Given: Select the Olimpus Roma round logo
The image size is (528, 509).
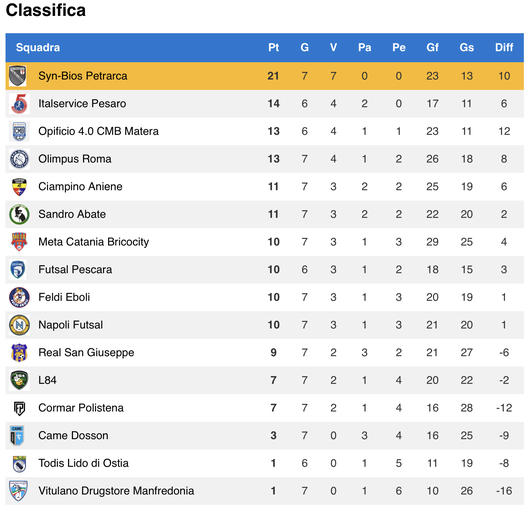Looking at the screenshot, I should pyautogui.click(x=19, y=159).
